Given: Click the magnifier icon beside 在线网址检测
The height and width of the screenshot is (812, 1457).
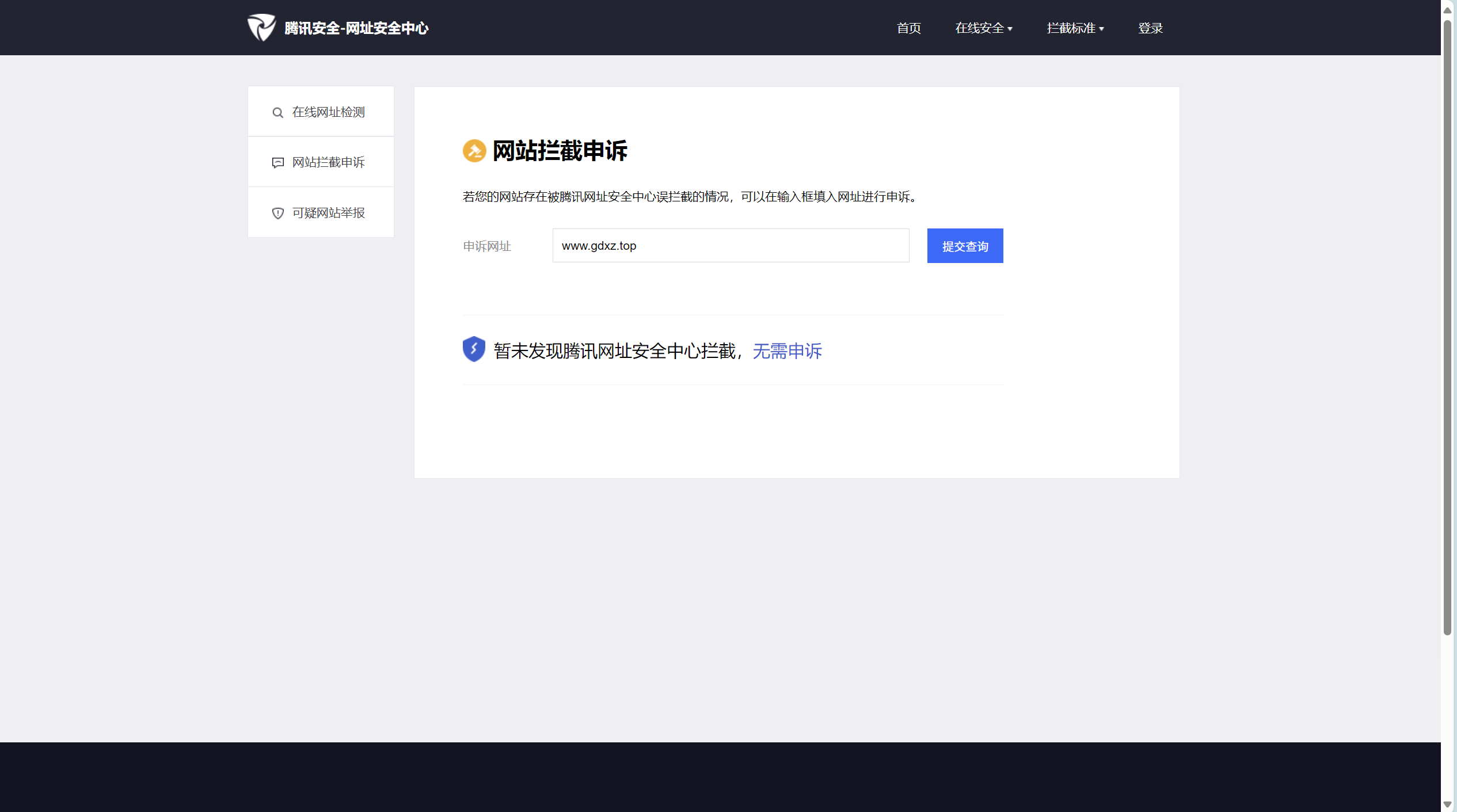Looking at the screenshot, I should [277, 113].
